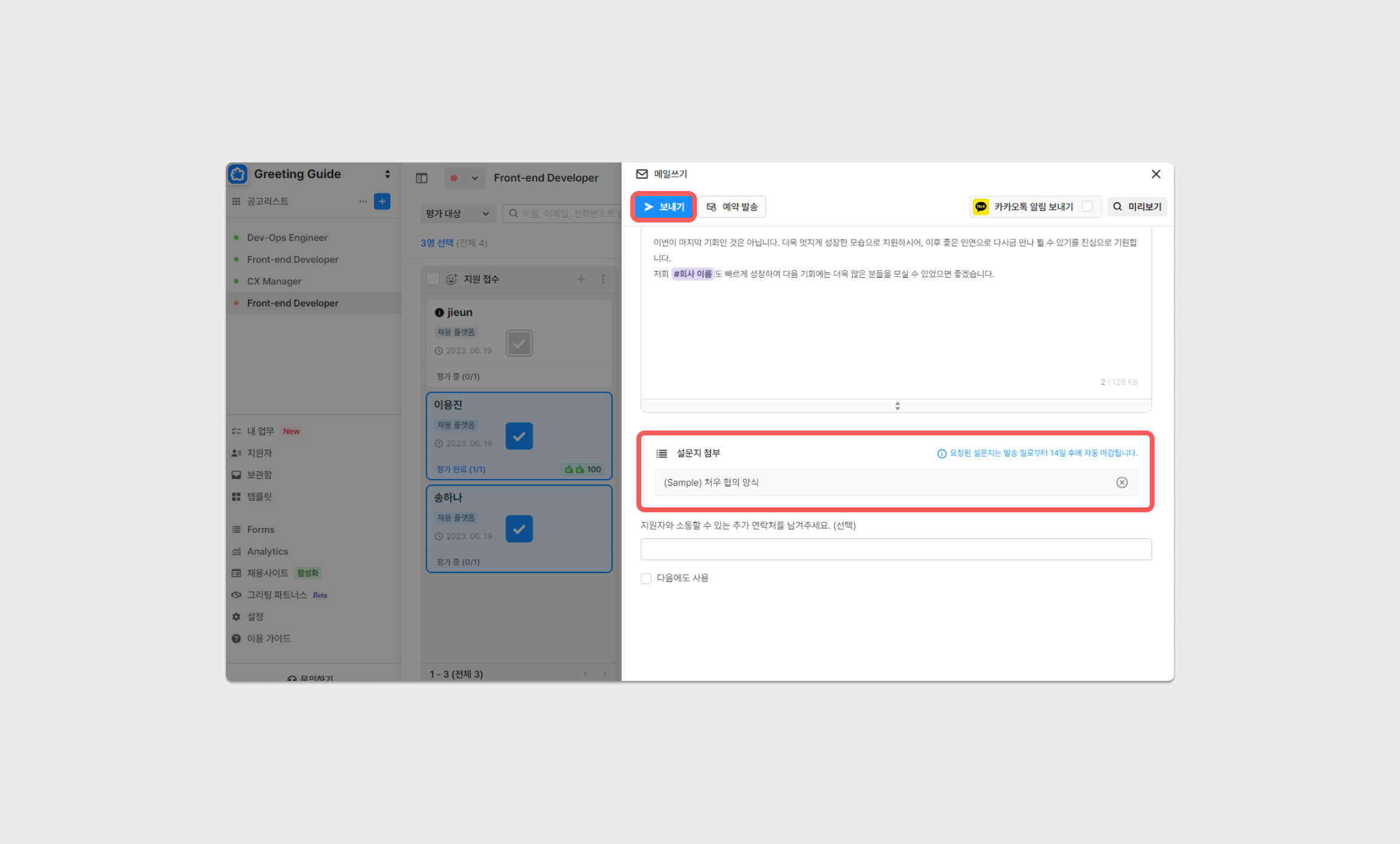The height and width of the screenshot is (844, 1400).
Task: Check the 다음에도 사용 checkbox
Action: (646, 578)
